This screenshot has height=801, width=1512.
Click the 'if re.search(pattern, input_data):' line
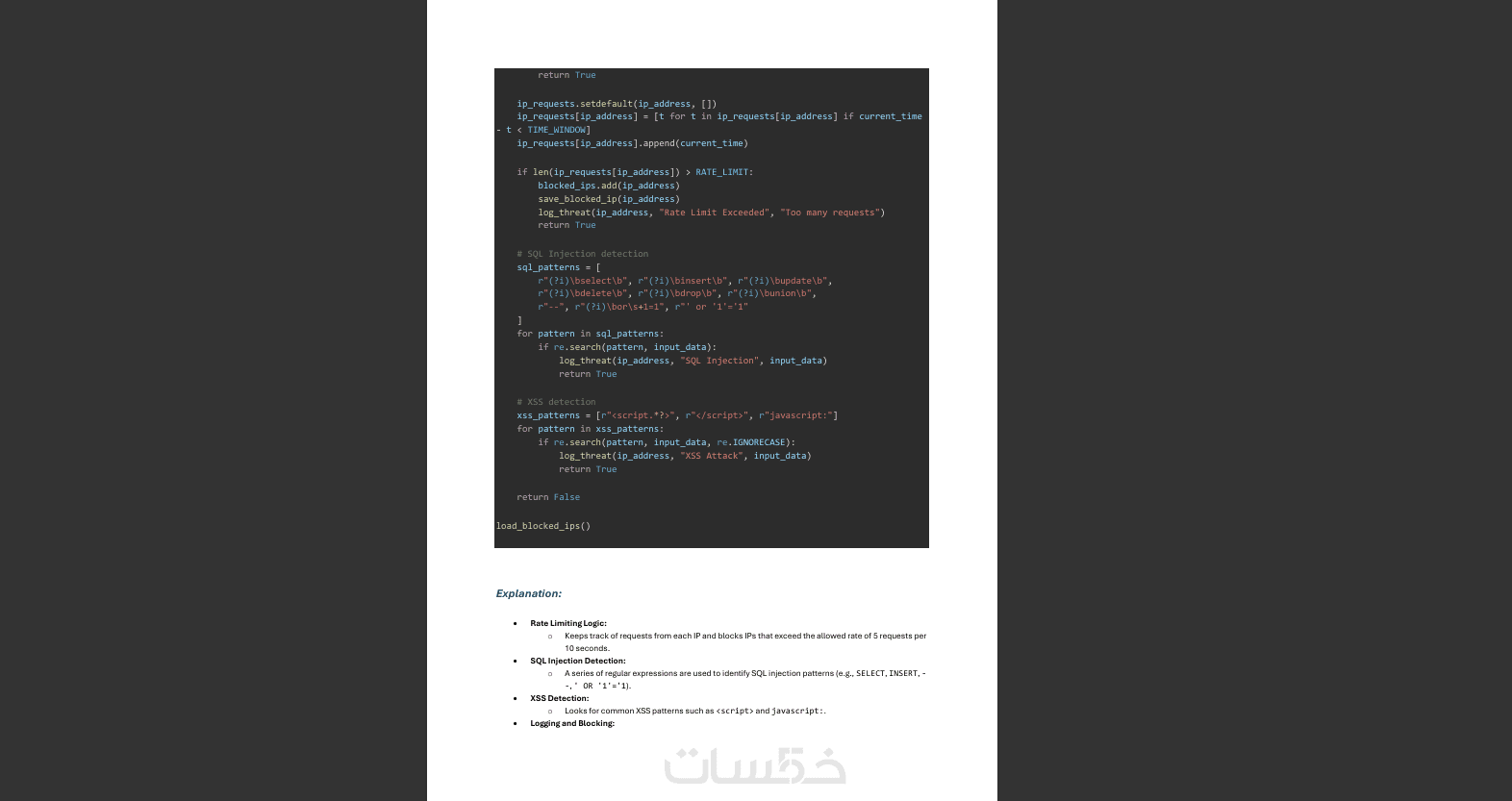point(627,347)
